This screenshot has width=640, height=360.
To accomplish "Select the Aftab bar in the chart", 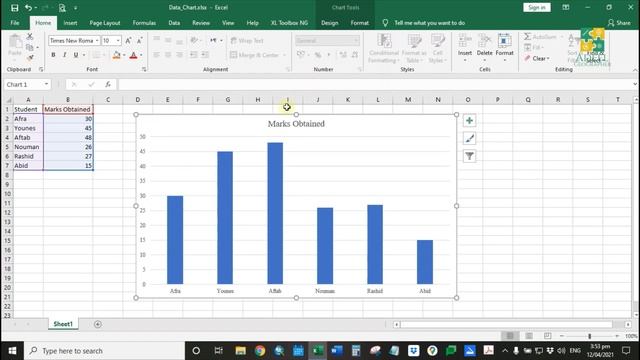I will click(x=275, y=213).
